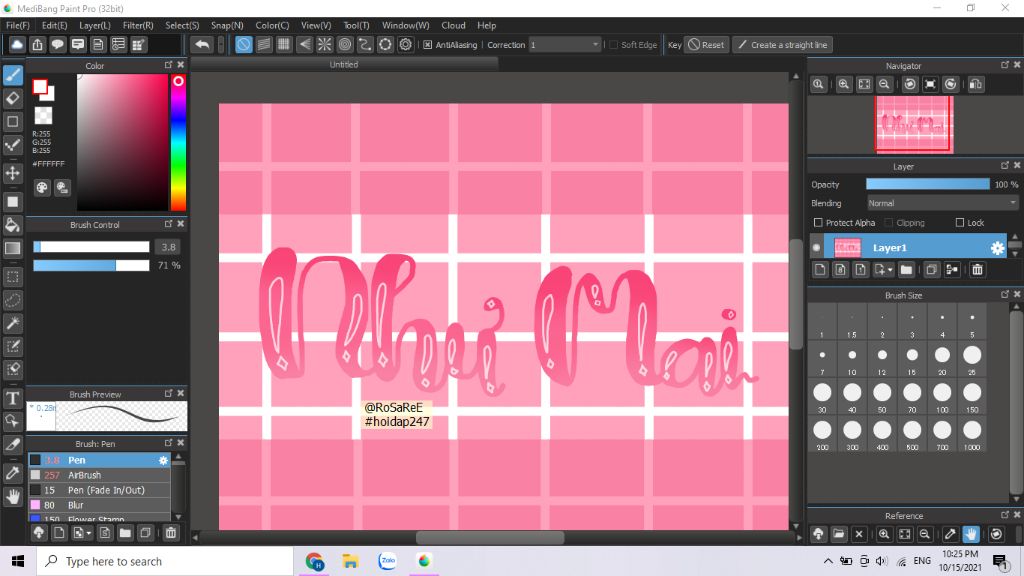Select Blur brush in list
This screenshot has width=1024, height=576.
(x=99, y=505)
